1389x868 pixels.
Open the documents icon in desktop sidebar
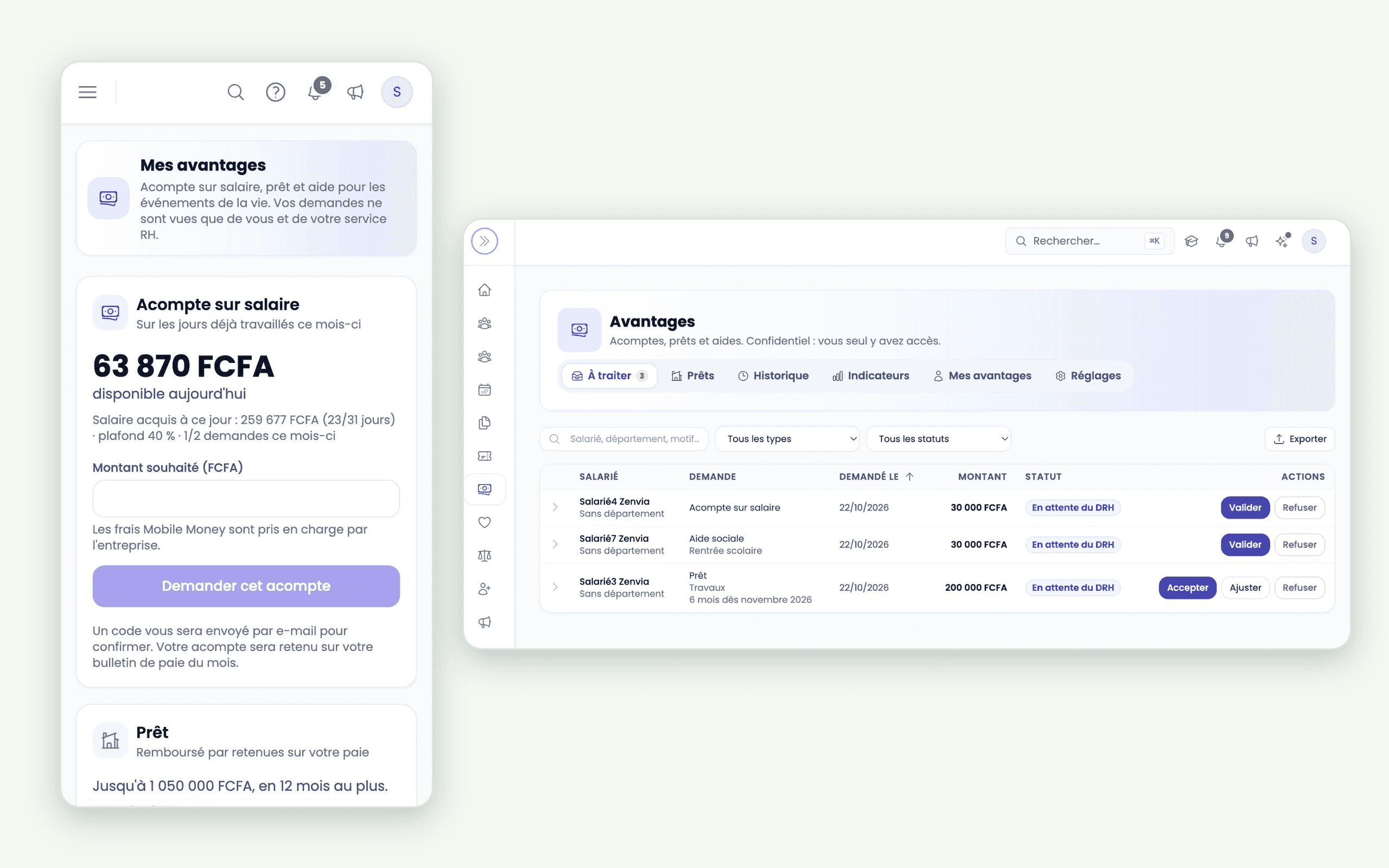click(485, 423)
